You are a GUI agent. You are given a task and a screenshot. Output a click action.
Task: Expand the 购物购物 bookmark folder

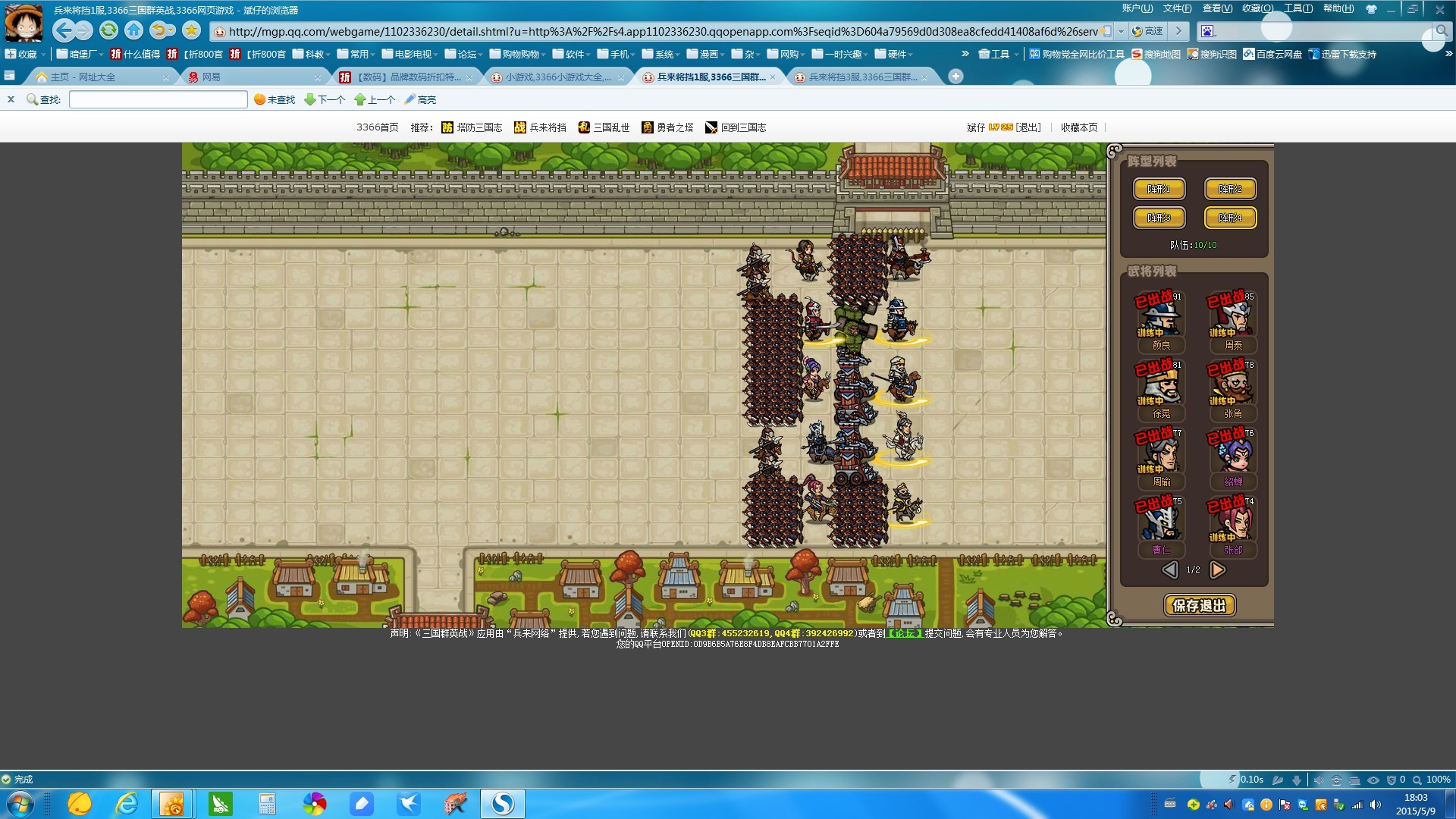tap(518, 54)
